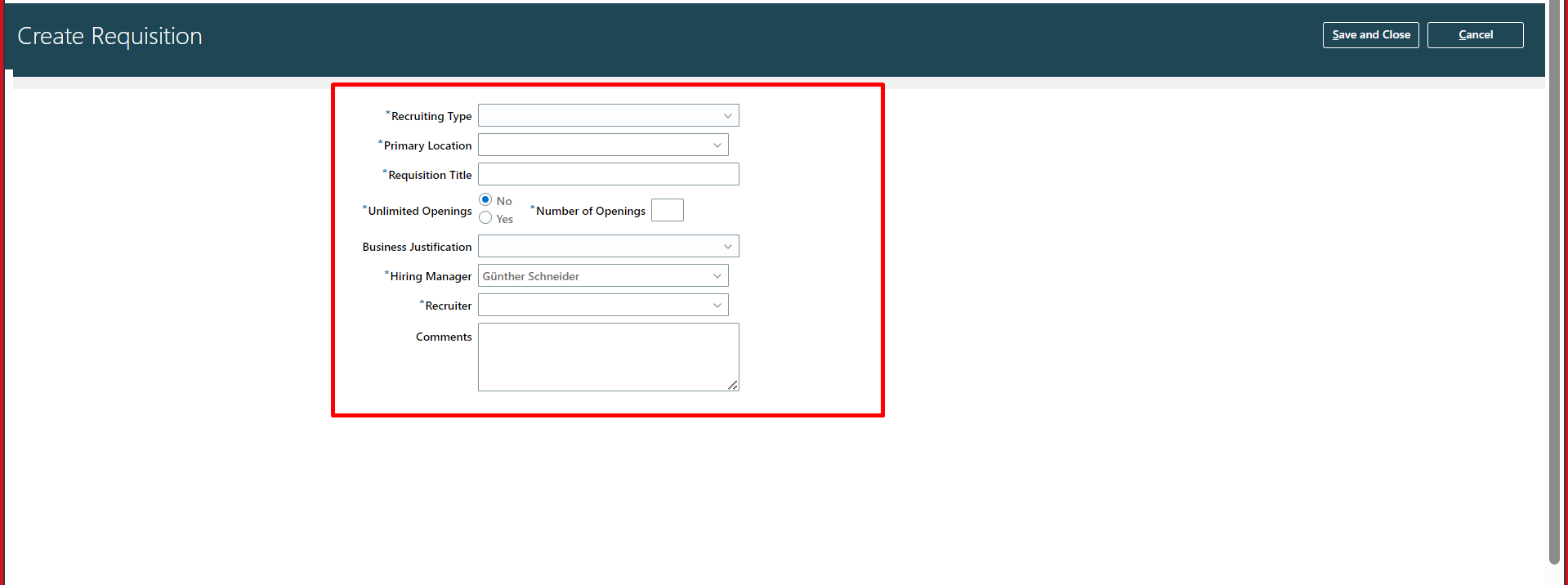Viewport: 1568px width, 585px height.
Task: Click inside the Comments text area
Action: 608,357
